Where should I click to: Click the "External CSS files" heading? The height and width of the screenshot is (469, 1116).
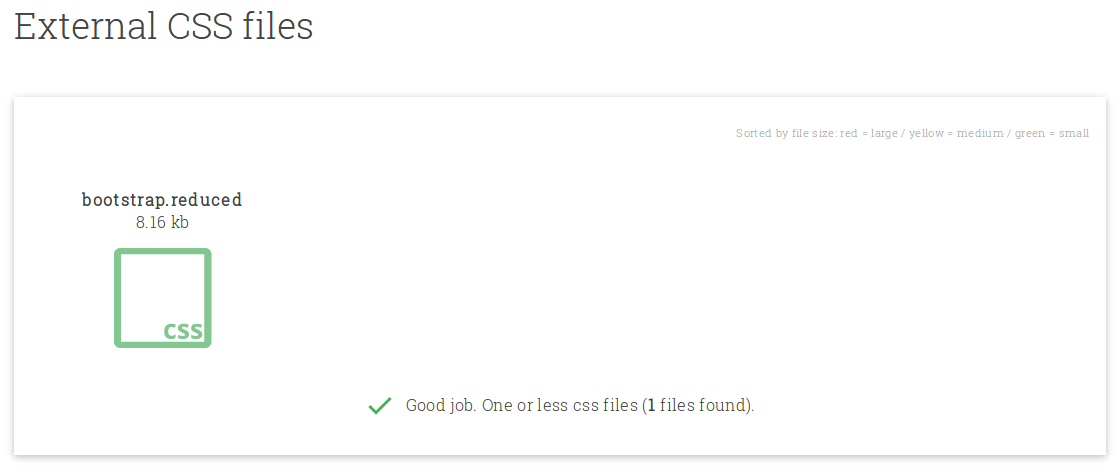point(164,26)
